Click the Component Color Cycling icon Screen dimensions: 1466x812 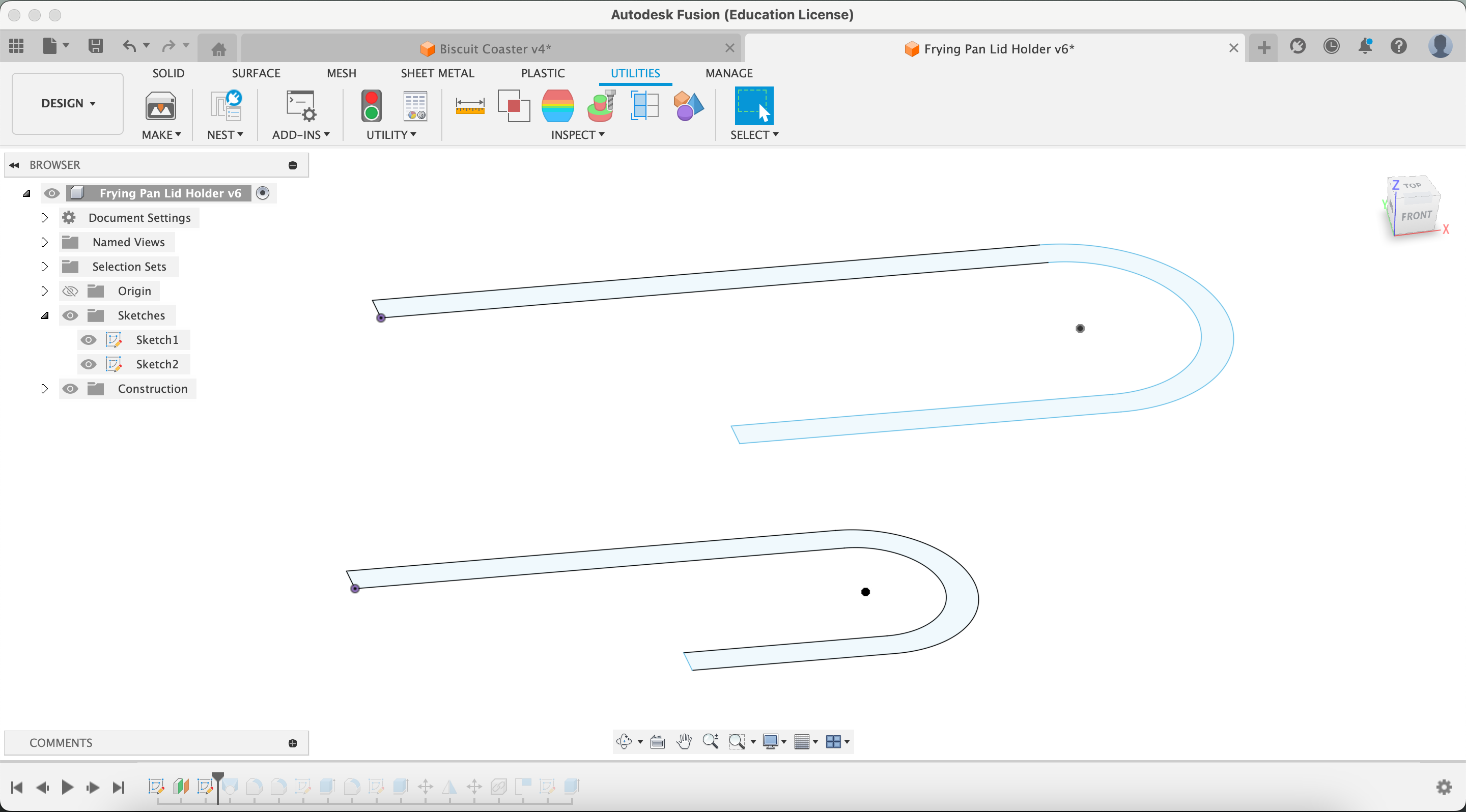pyautogui.click(x=689, y=106)
